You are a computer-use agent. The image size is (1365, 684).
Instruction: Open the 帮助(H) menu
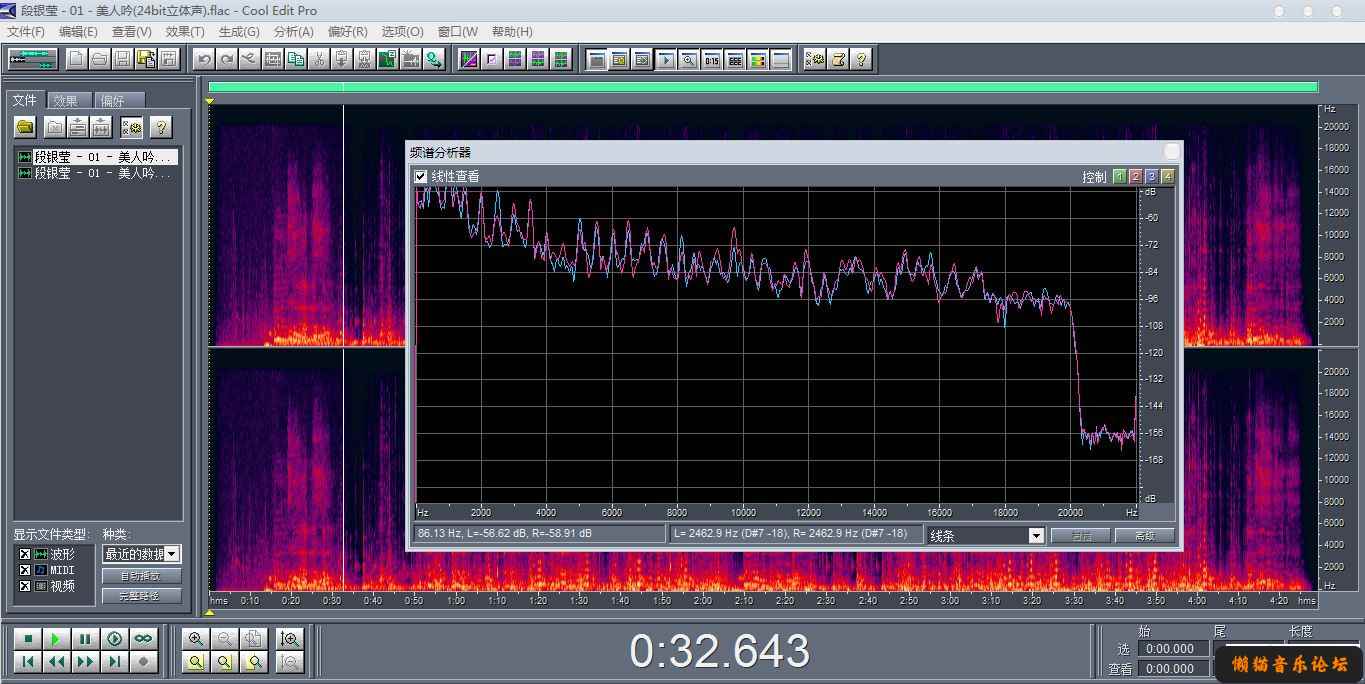coord(512,32)
